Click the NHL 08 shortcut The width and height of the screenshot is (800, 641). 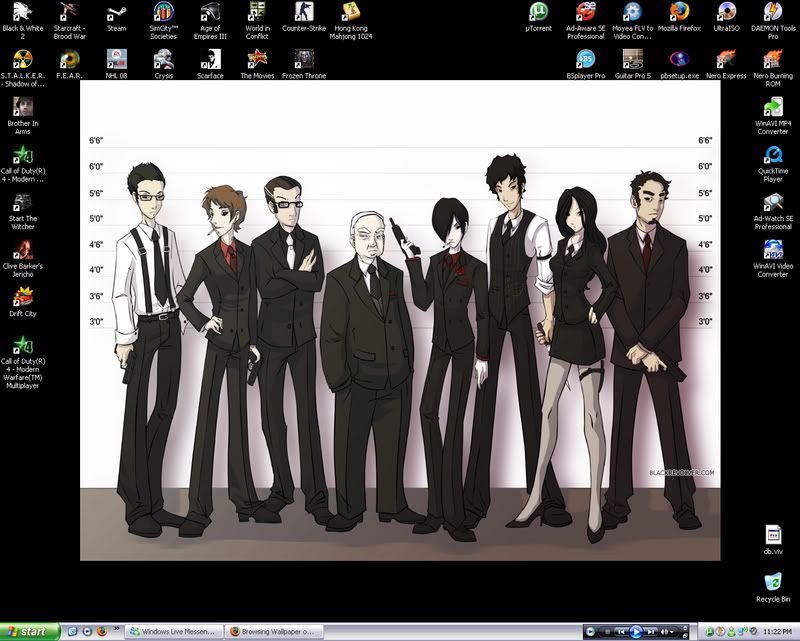(x=116, y=64)
